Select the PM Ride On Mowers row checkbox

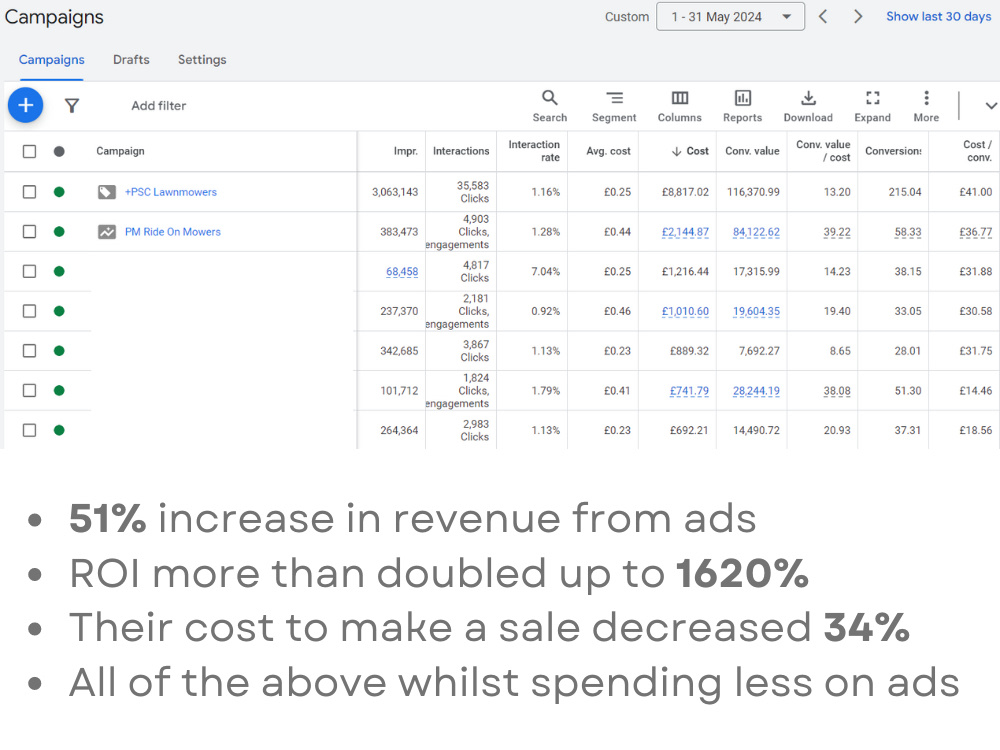(x=29, y=232)
